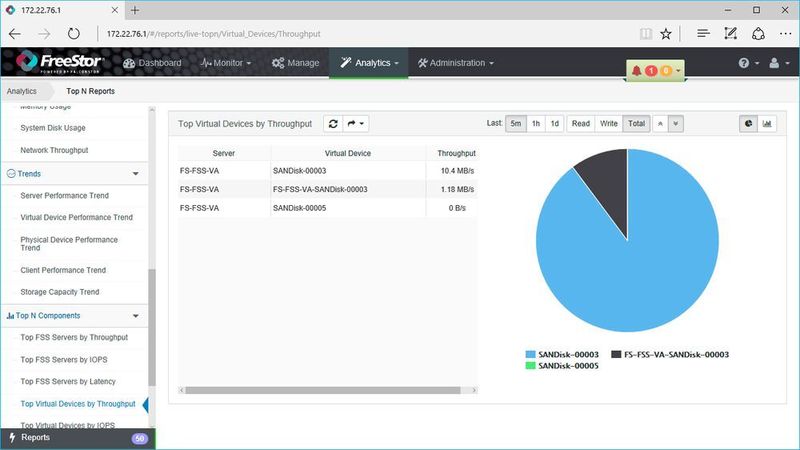Screen dimensions: 800x450
Task: Add page to favorites star
Action: point(666,34)
